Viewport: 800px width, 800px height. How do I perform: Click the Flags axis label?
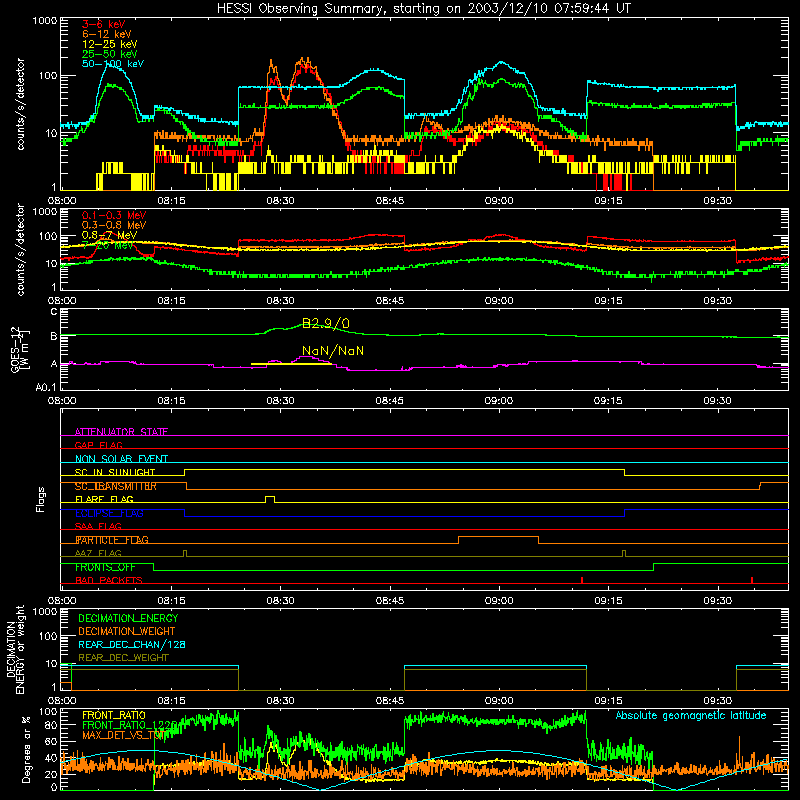[41, 499]
